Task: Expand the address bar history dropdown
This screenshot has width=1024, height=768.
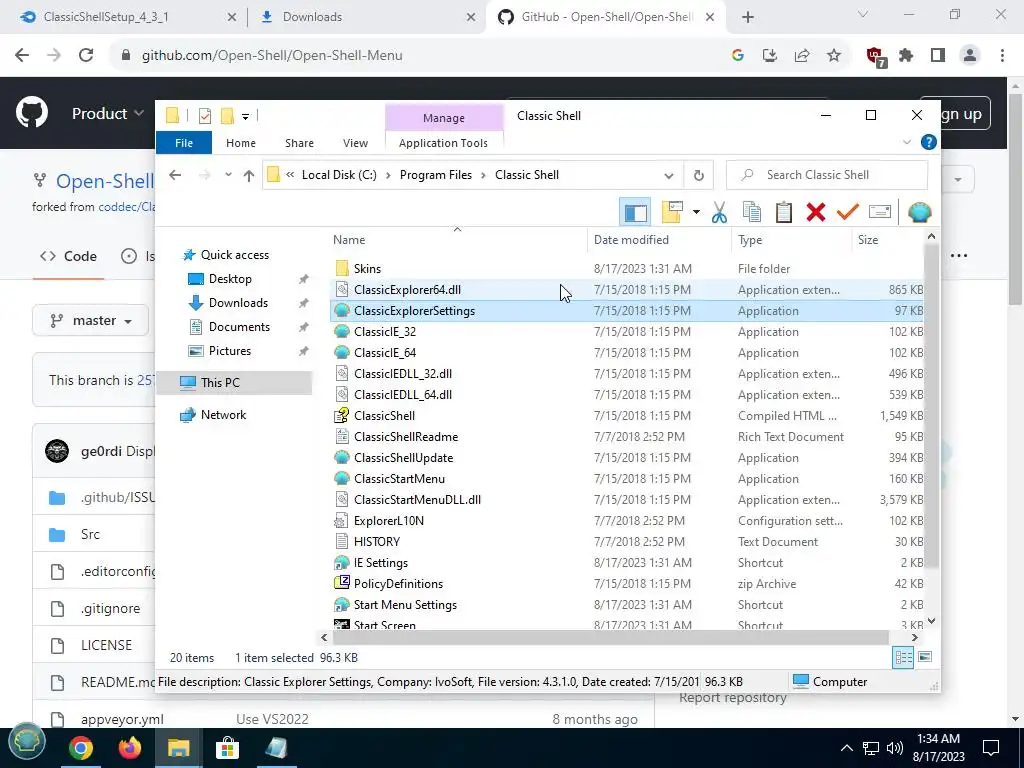Action: click(669, 175)
